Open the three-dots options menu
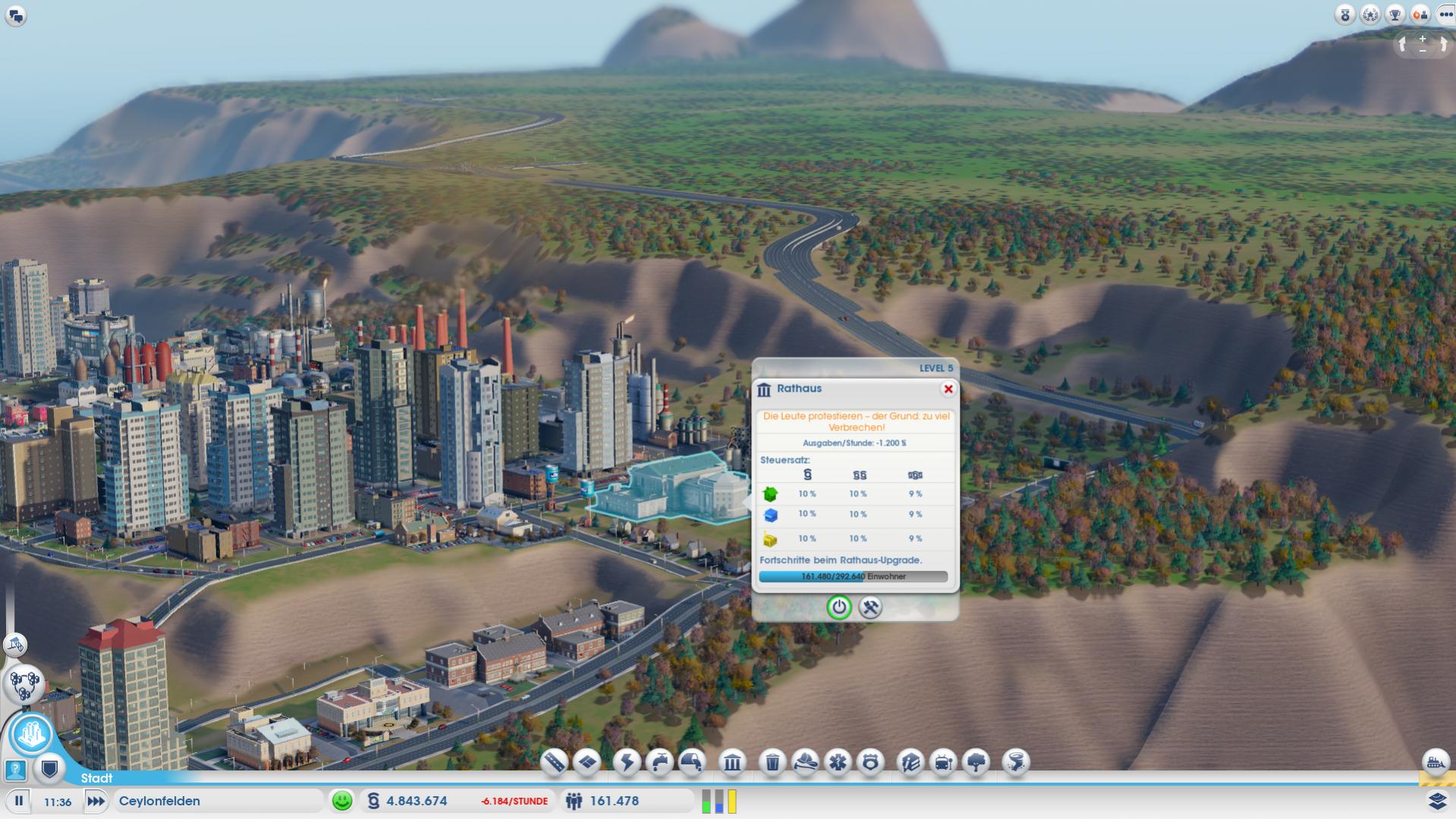 click(1445, 14)
